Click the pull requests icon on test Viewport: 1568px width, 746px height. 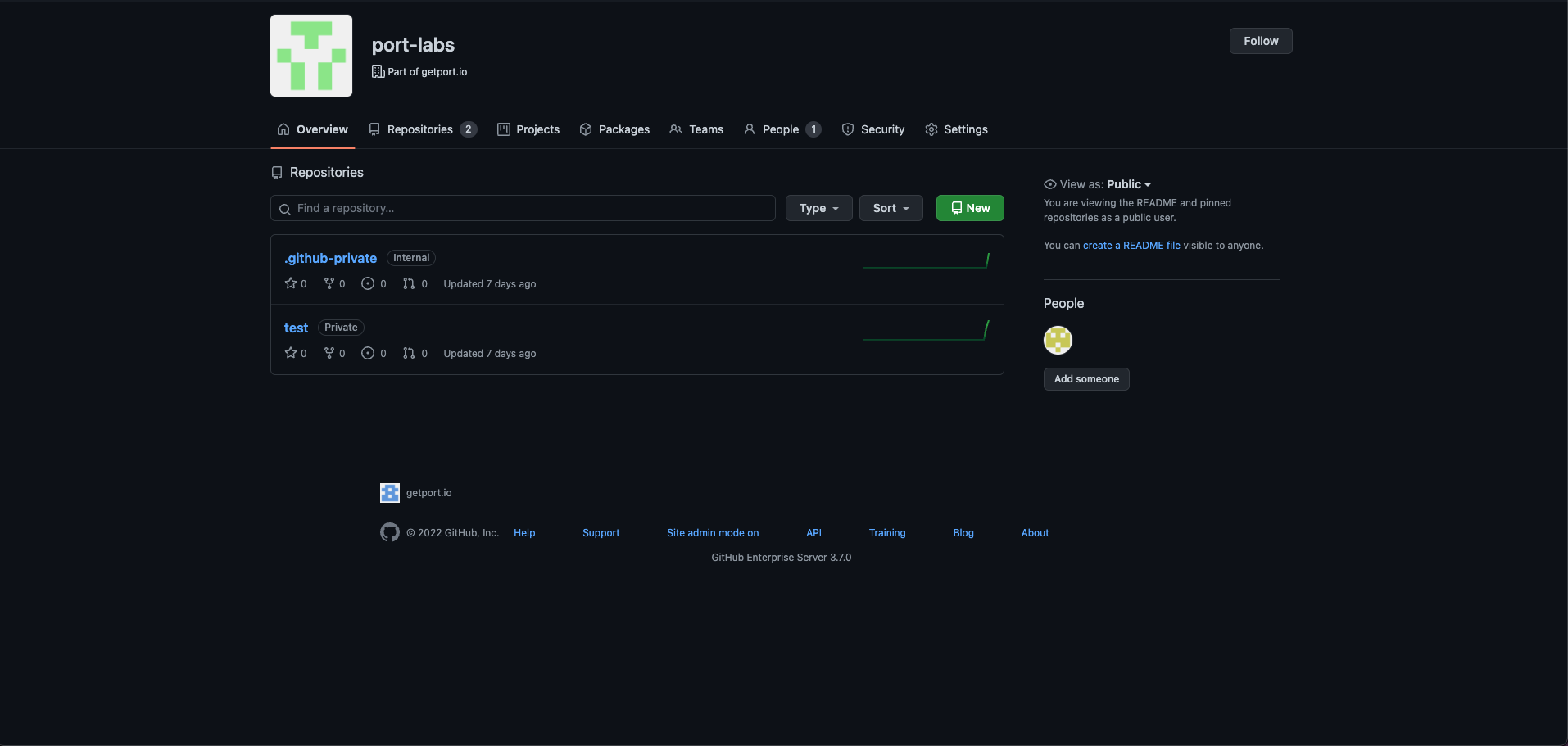(409, 353)
